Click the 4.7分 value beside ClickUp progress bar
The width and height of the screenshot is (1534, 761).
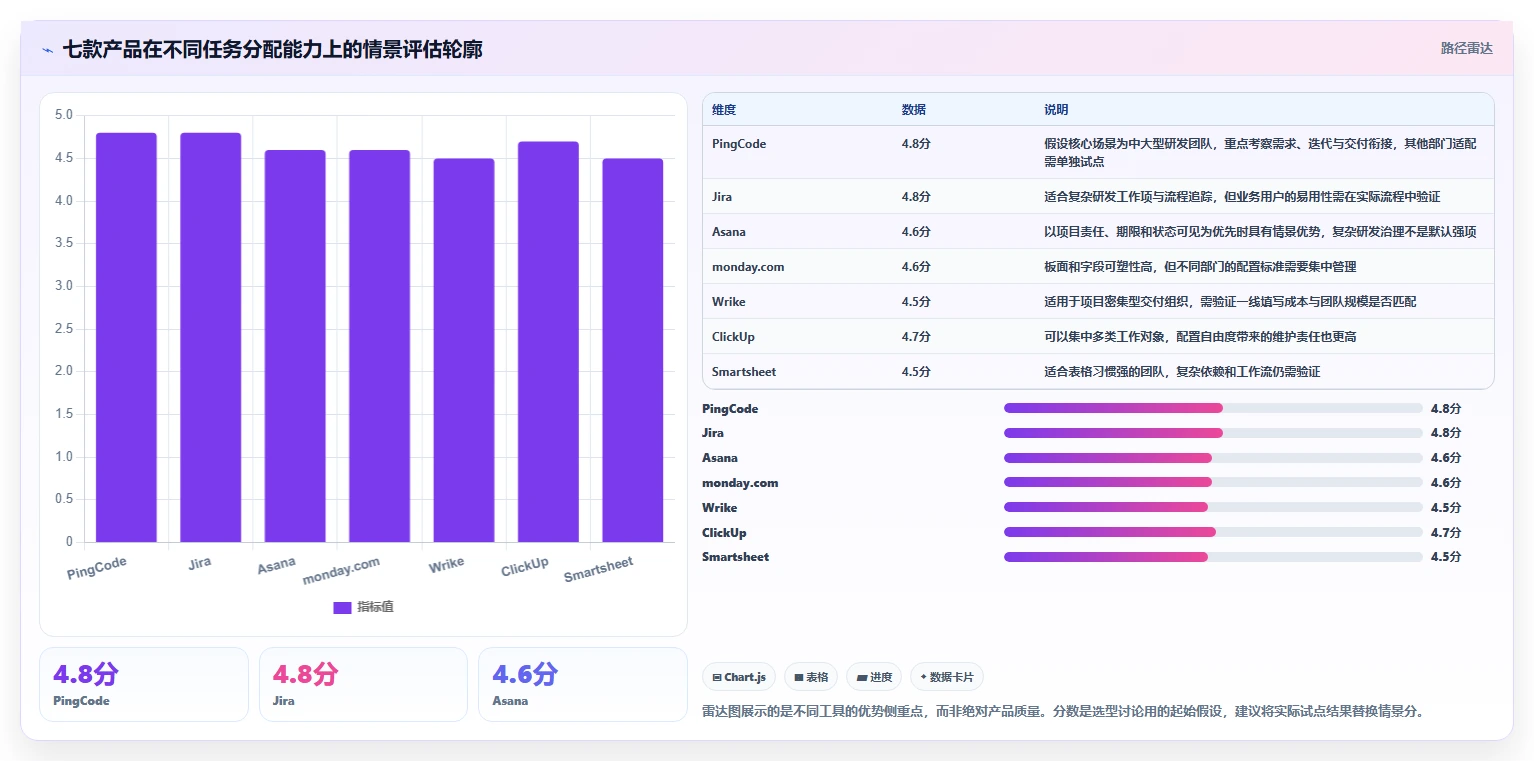[x=1446, y=533]
